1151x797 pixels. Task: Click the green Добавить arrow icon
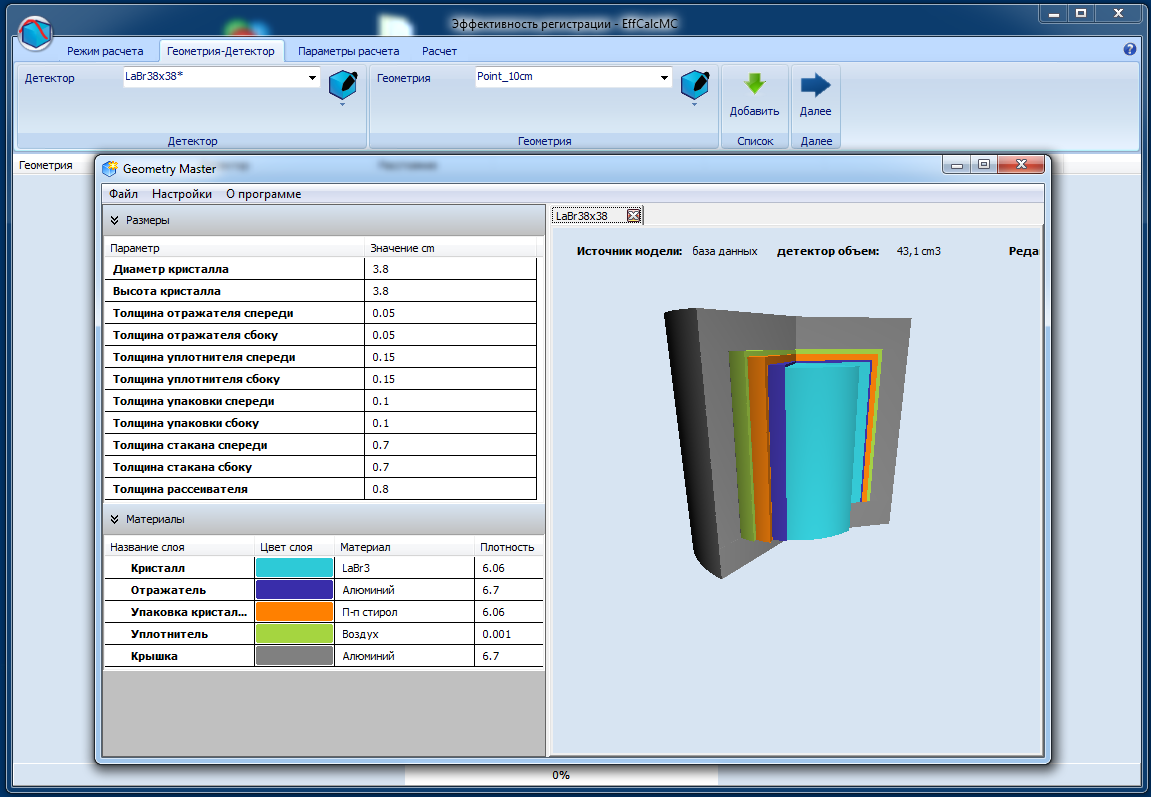[754, 85]
